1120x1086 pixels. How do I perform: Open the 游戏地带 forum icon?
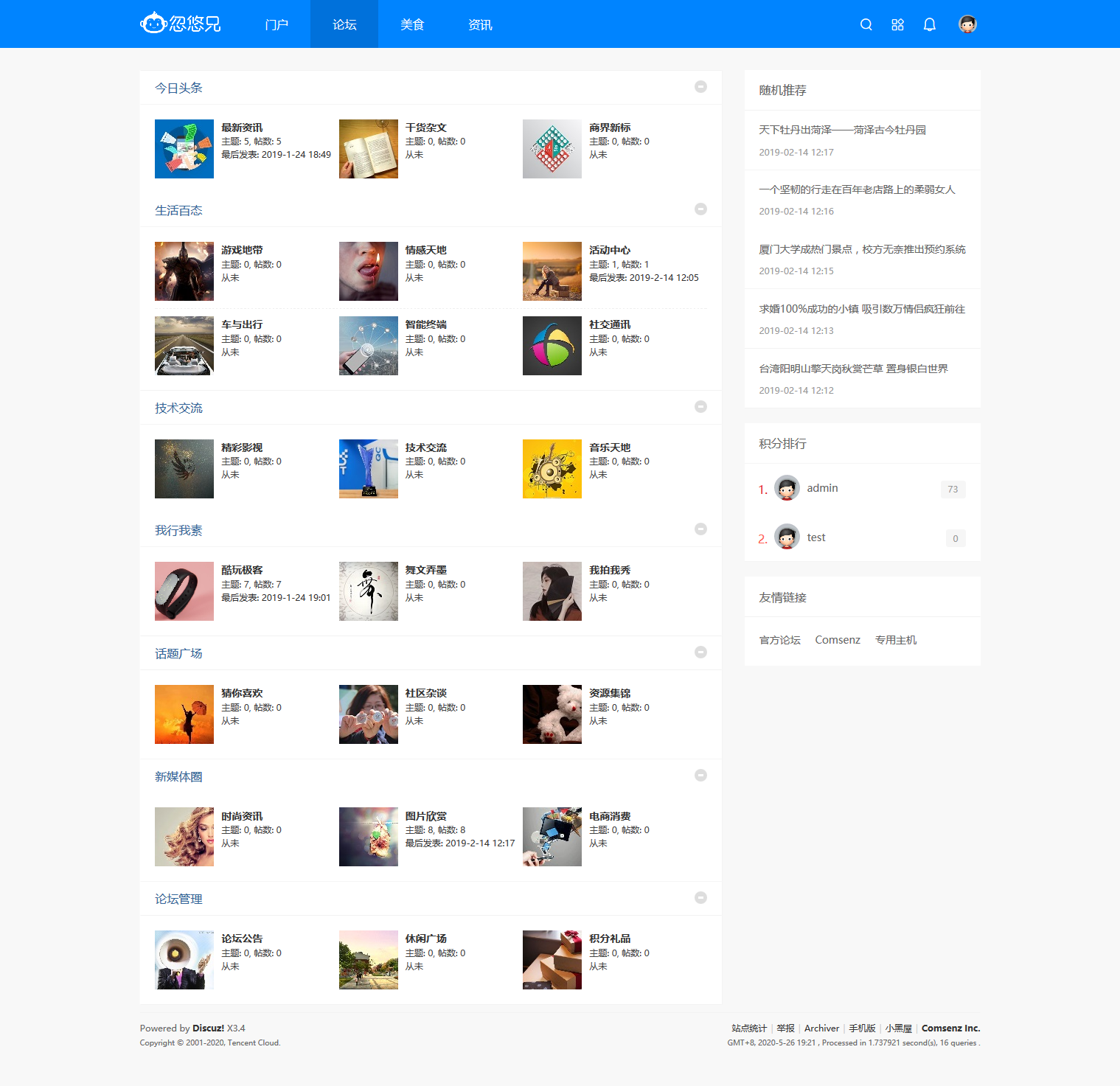click(x=184, y=271)
